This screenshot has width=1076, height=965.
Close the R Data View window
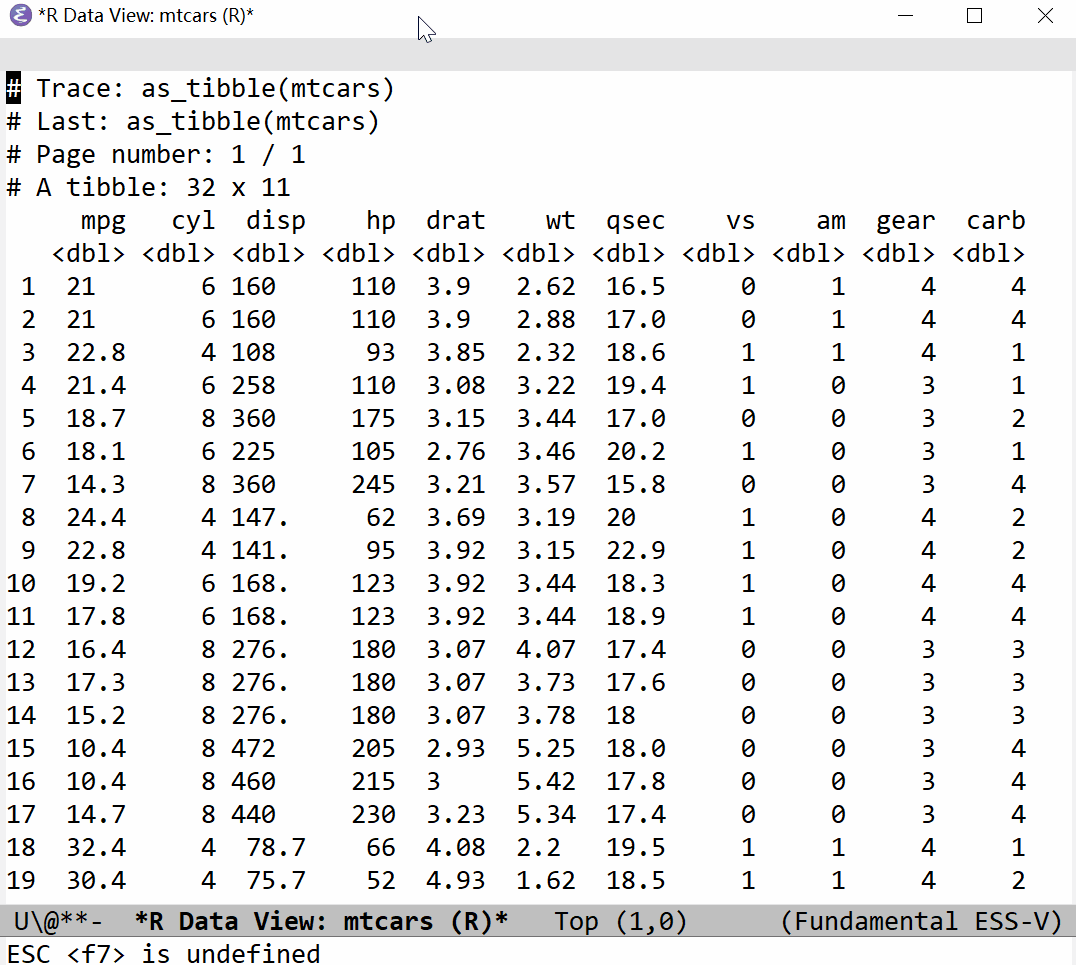pyautogui.click(x=1045, y=16)
